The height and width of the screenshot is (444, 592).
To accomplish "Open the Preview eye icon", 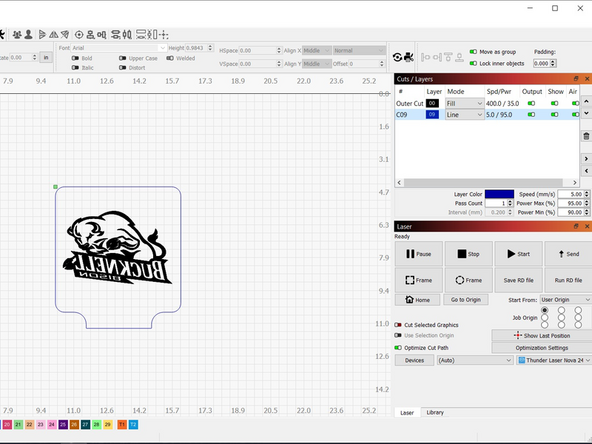I will click(397, 57).
